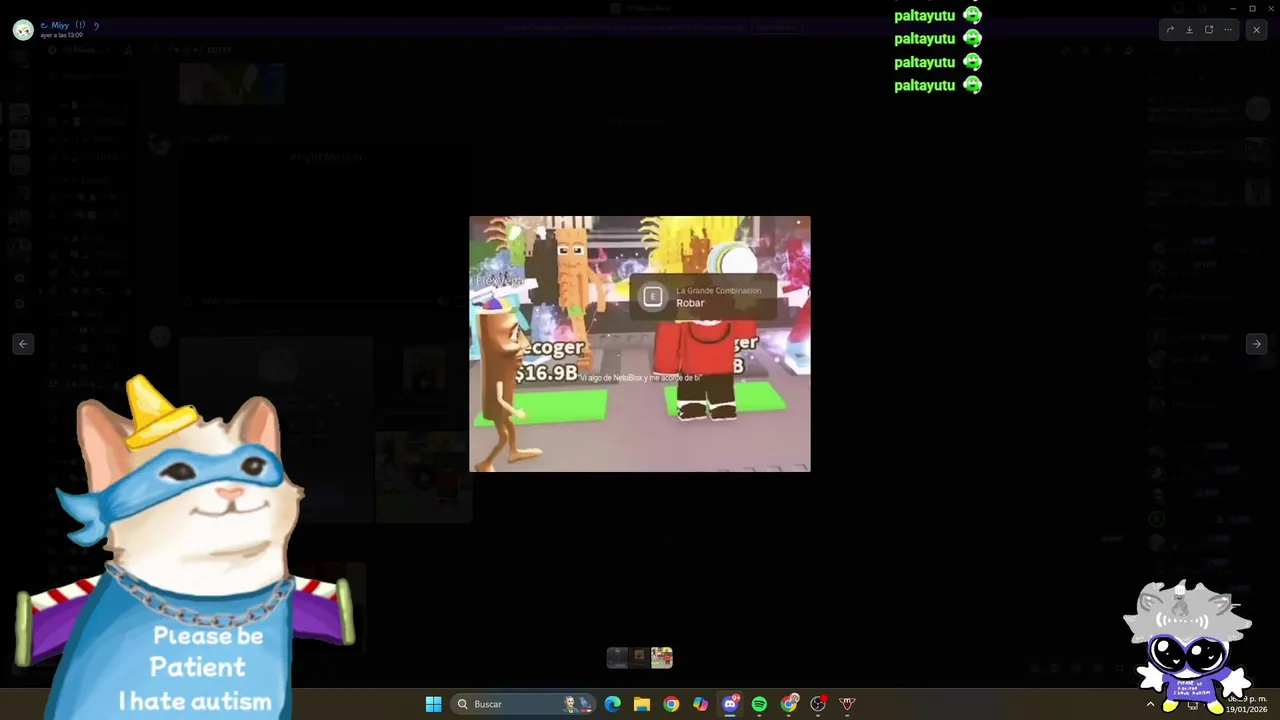The height and width of the screenshot is (720, 1280).
Task: Expand the system tray hidden icons chevron
Action: [1150, 704]
